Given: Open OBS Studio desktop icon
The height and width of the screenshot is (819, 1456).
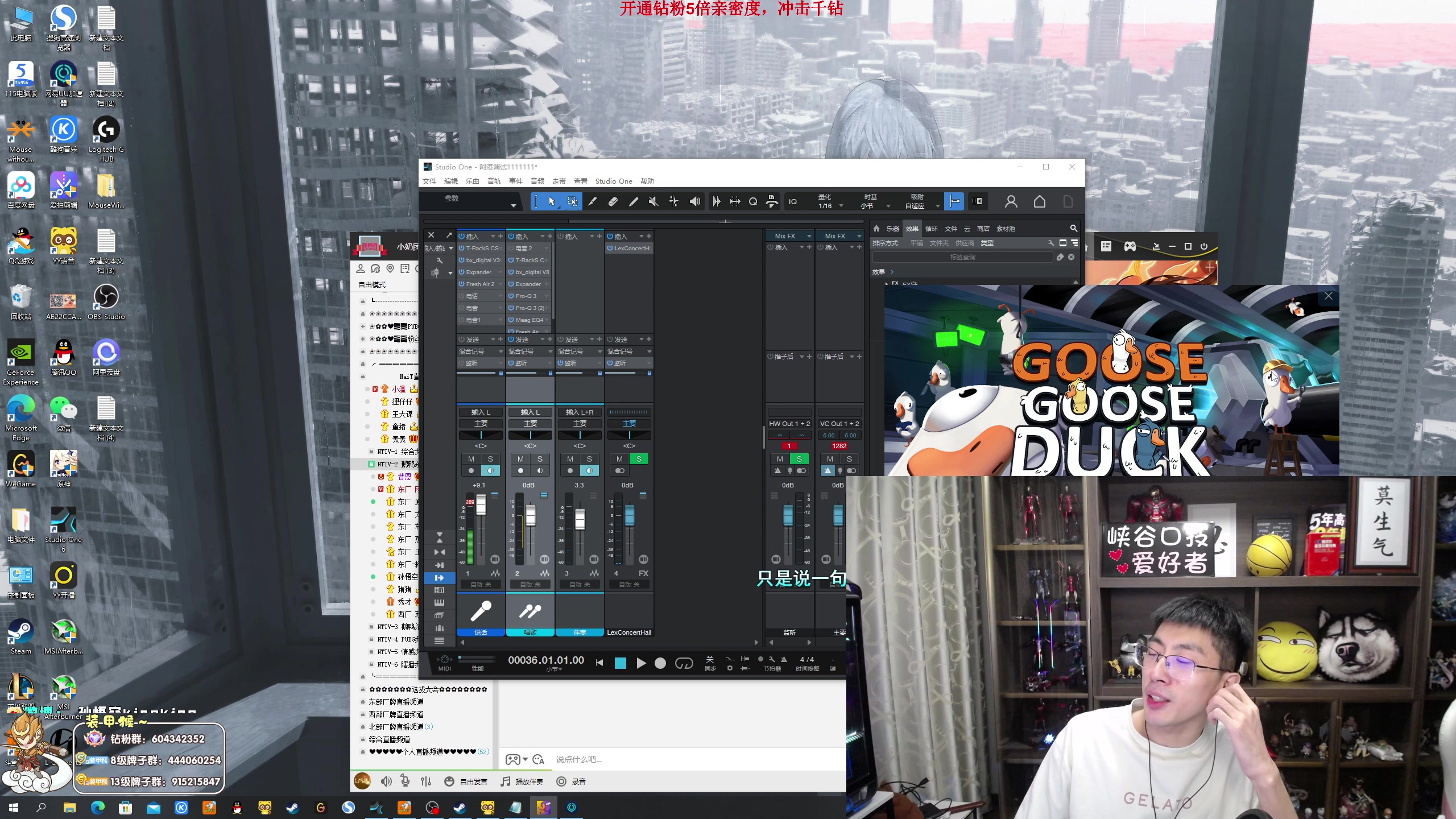Looking at the screenshot, I should pos(106,301).
